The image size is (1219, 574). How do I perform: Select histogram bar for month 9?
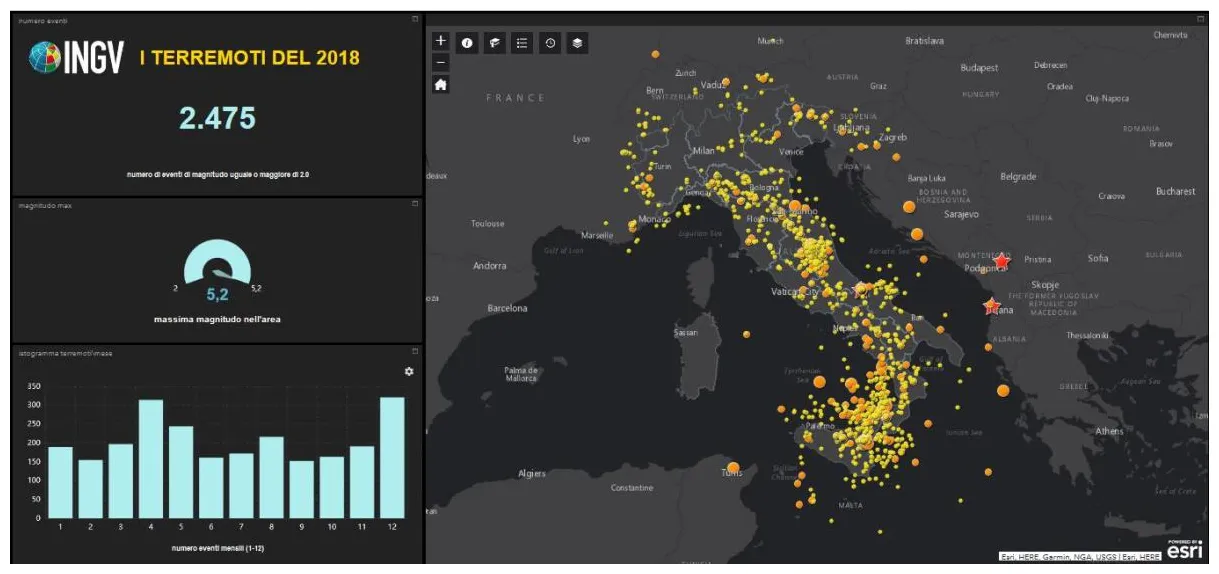tap(301, 489)
